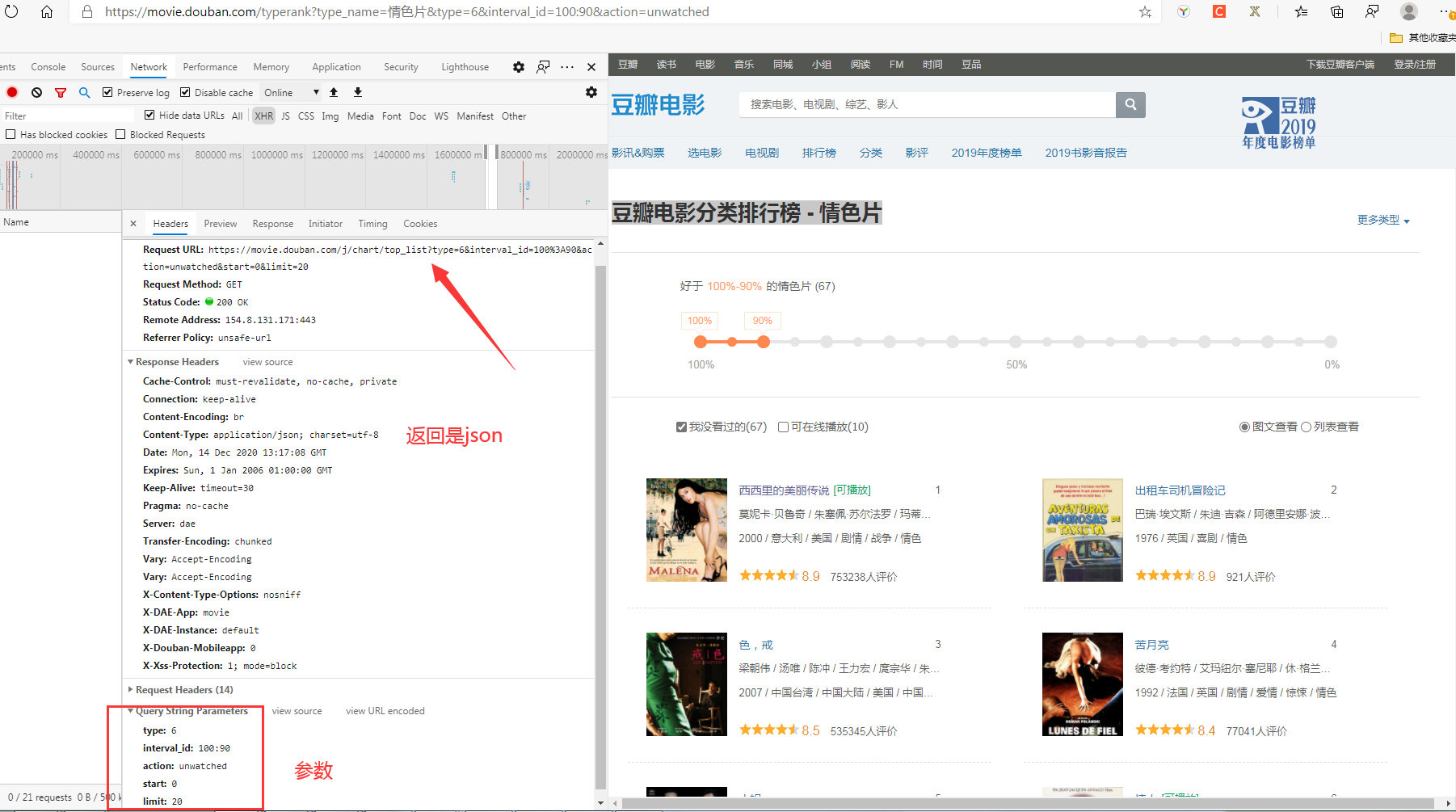1456x812 pixels.
Task: Click the 90% slider handle
Action: pos(763,342)
